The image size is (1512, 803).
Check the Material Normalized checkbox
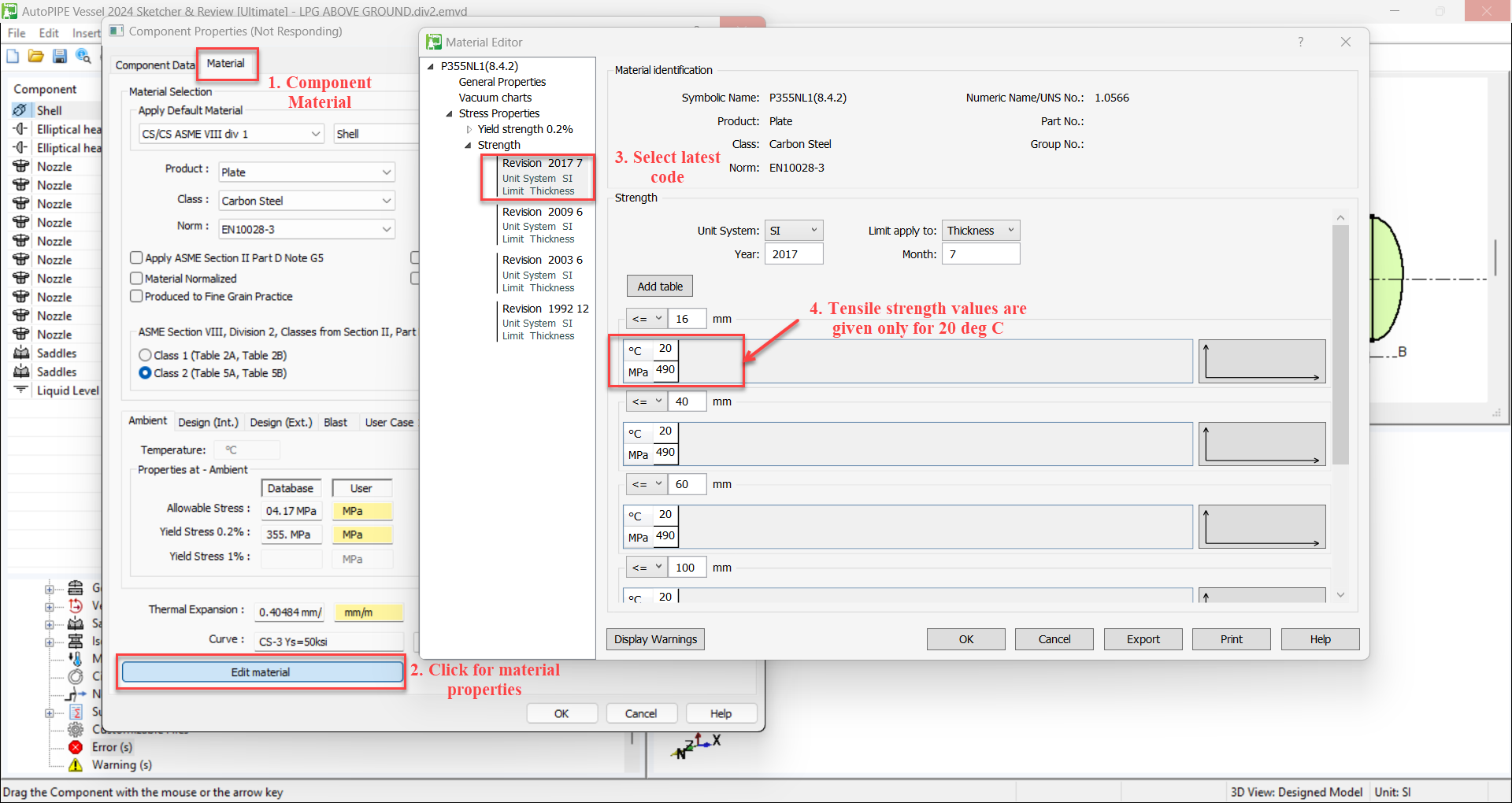[x=136, y=278]
